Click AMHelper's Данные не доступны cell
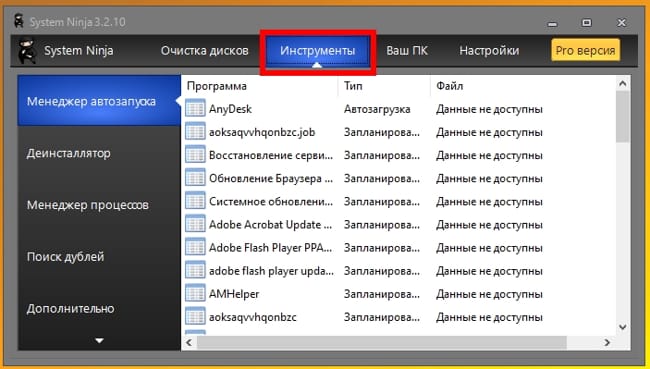The width and height of the screenshot is (650, 369). pyautogui.click(x=490, y=294)
